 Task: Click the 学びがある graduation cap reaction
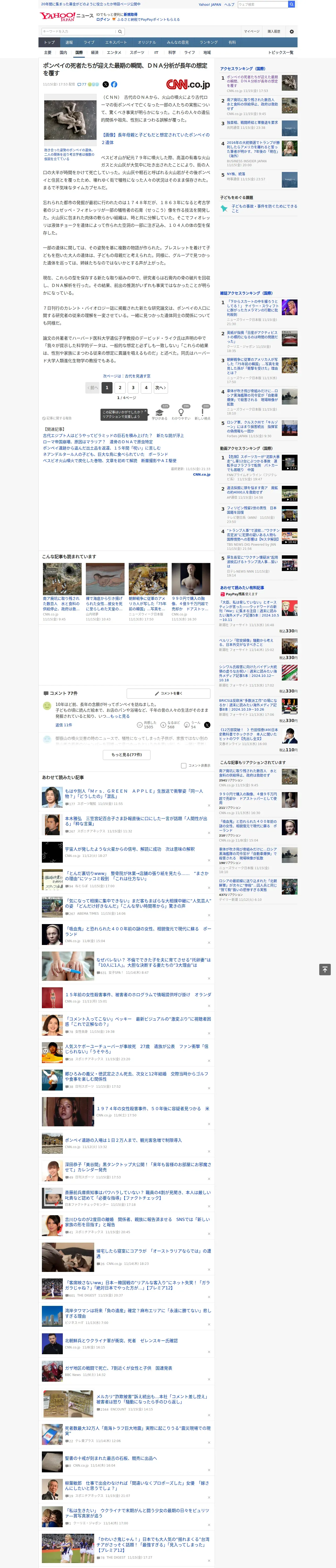(160, 413)
